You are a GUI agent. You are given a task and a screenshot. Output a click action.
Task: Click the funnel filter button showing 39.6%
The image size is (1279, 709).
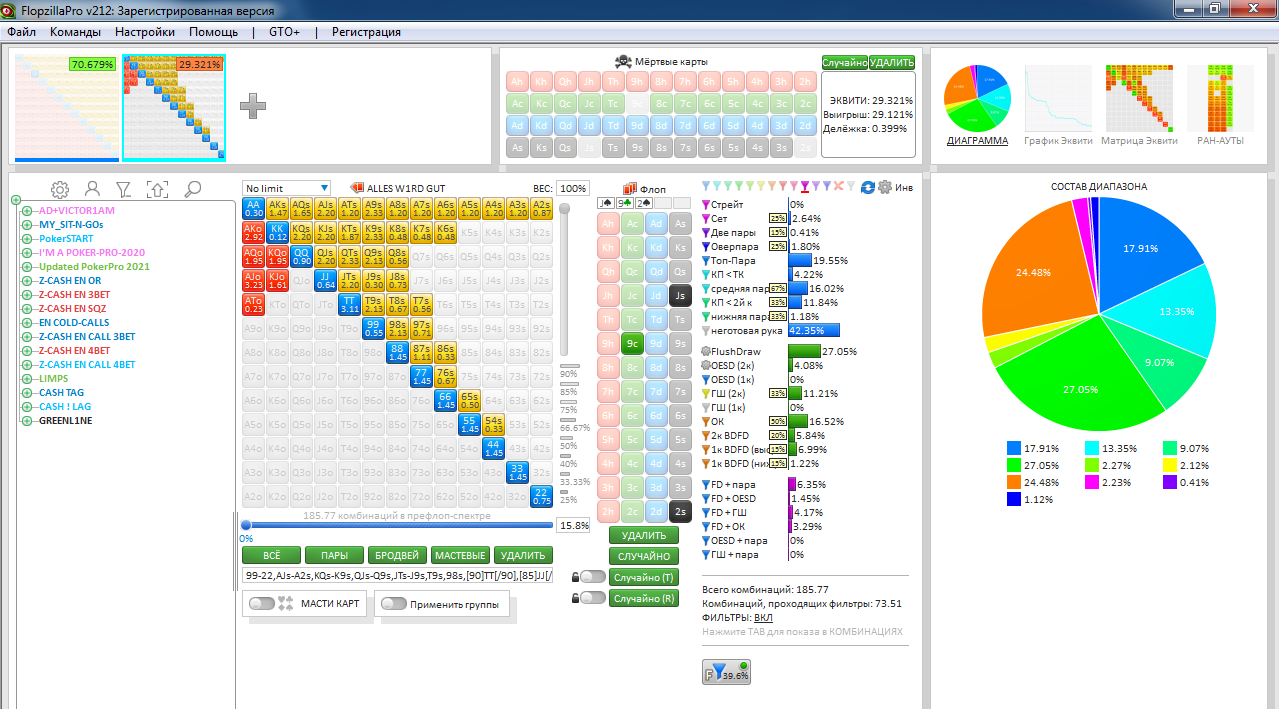coord(727,673)
